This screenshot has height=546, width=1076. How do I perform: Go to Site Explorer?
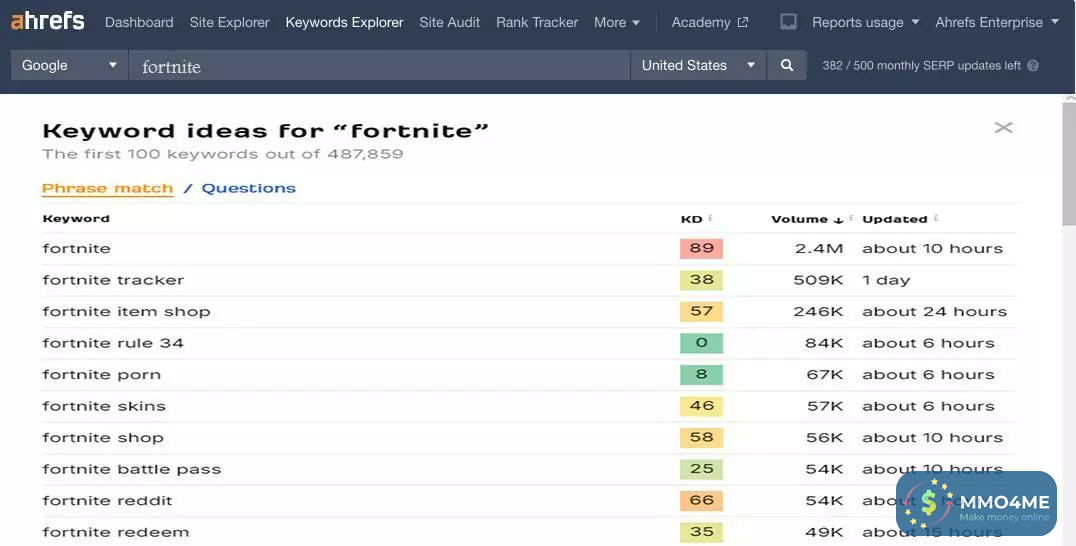[x=229, y=22]
